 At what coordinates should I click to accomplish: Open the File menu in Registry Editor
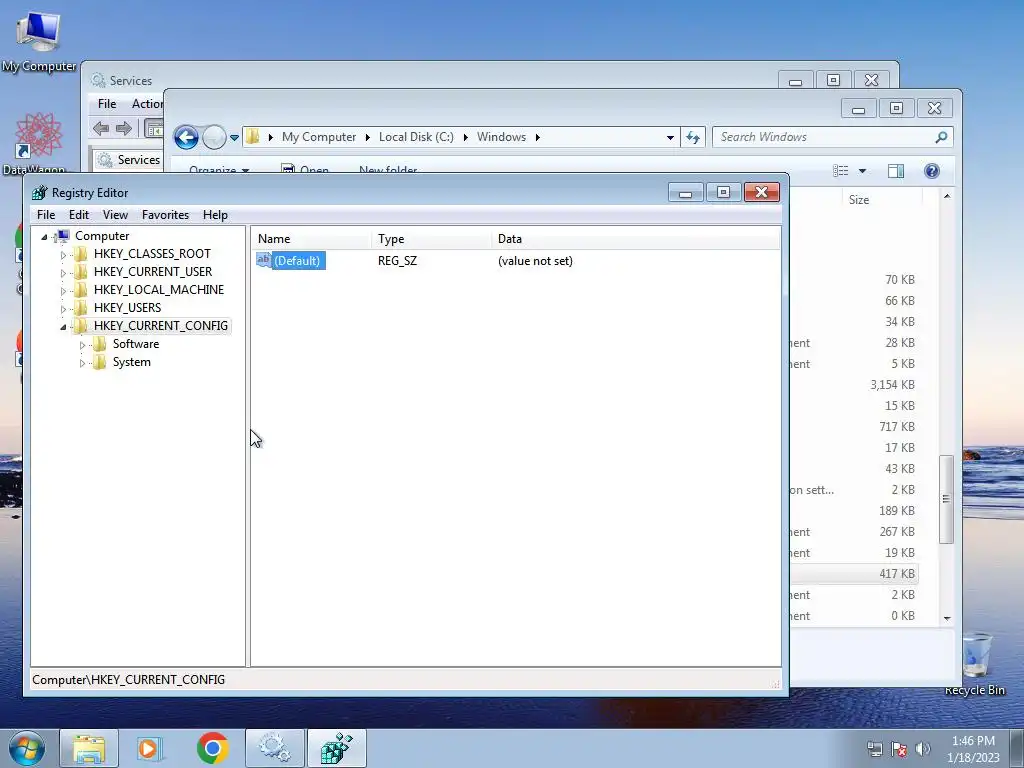tap(46, 215)
